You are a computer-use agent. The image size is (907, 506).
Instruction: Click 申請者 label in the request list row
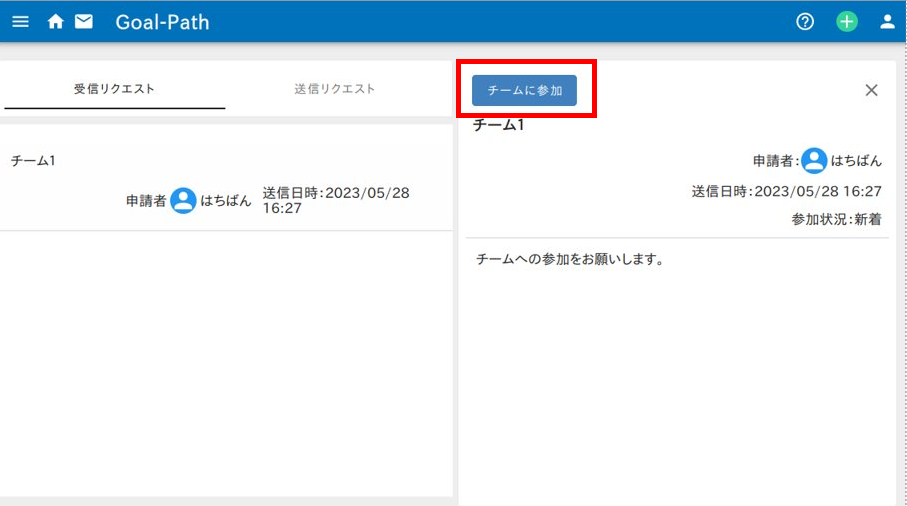(146, 201)
